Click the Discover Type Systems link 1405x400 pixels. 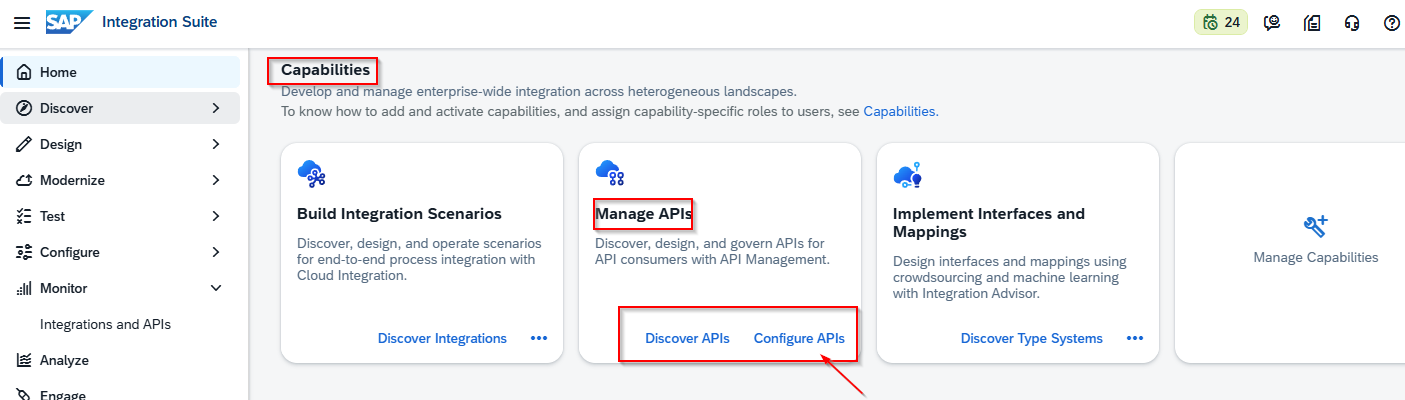point(1032,338)
